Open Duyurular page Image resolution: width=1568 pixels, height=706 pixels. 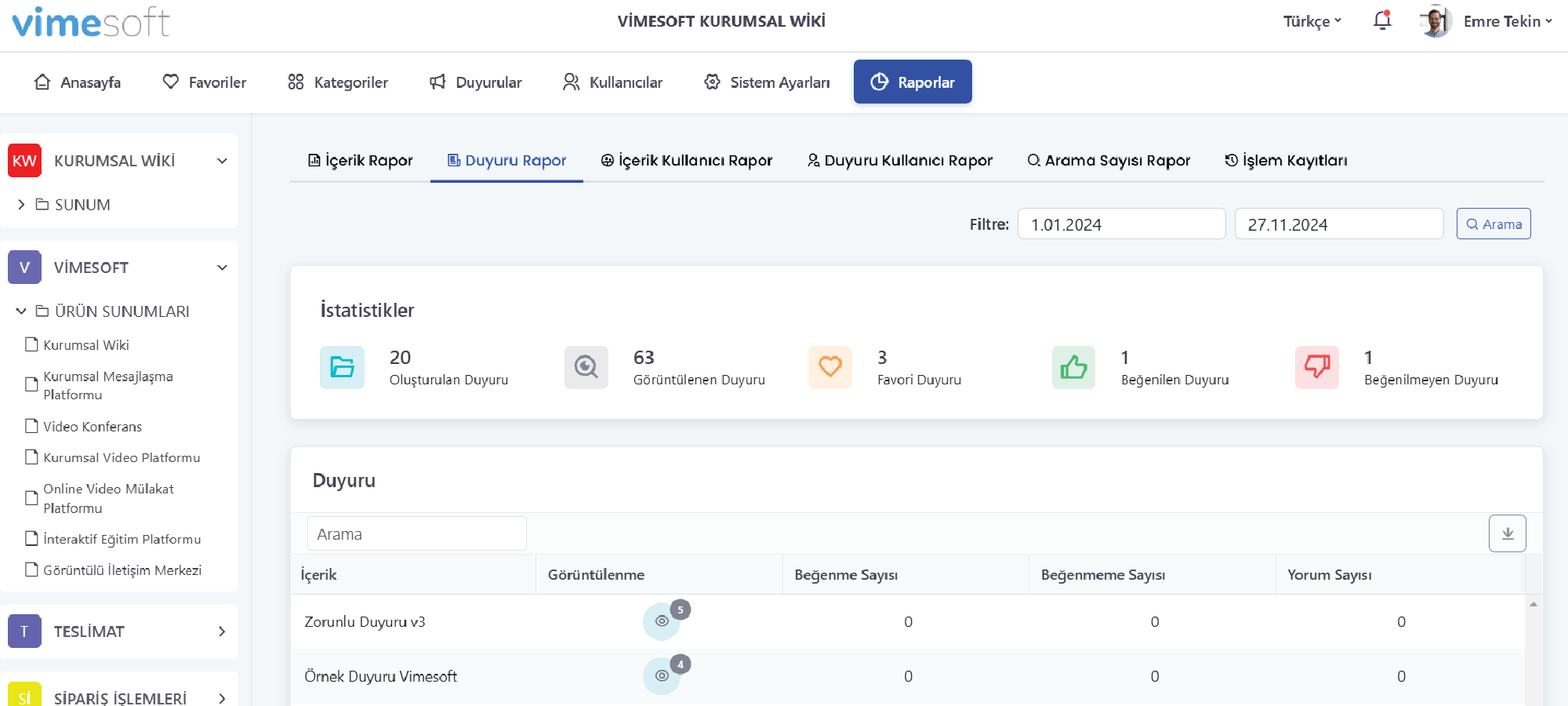pos(475,82)
